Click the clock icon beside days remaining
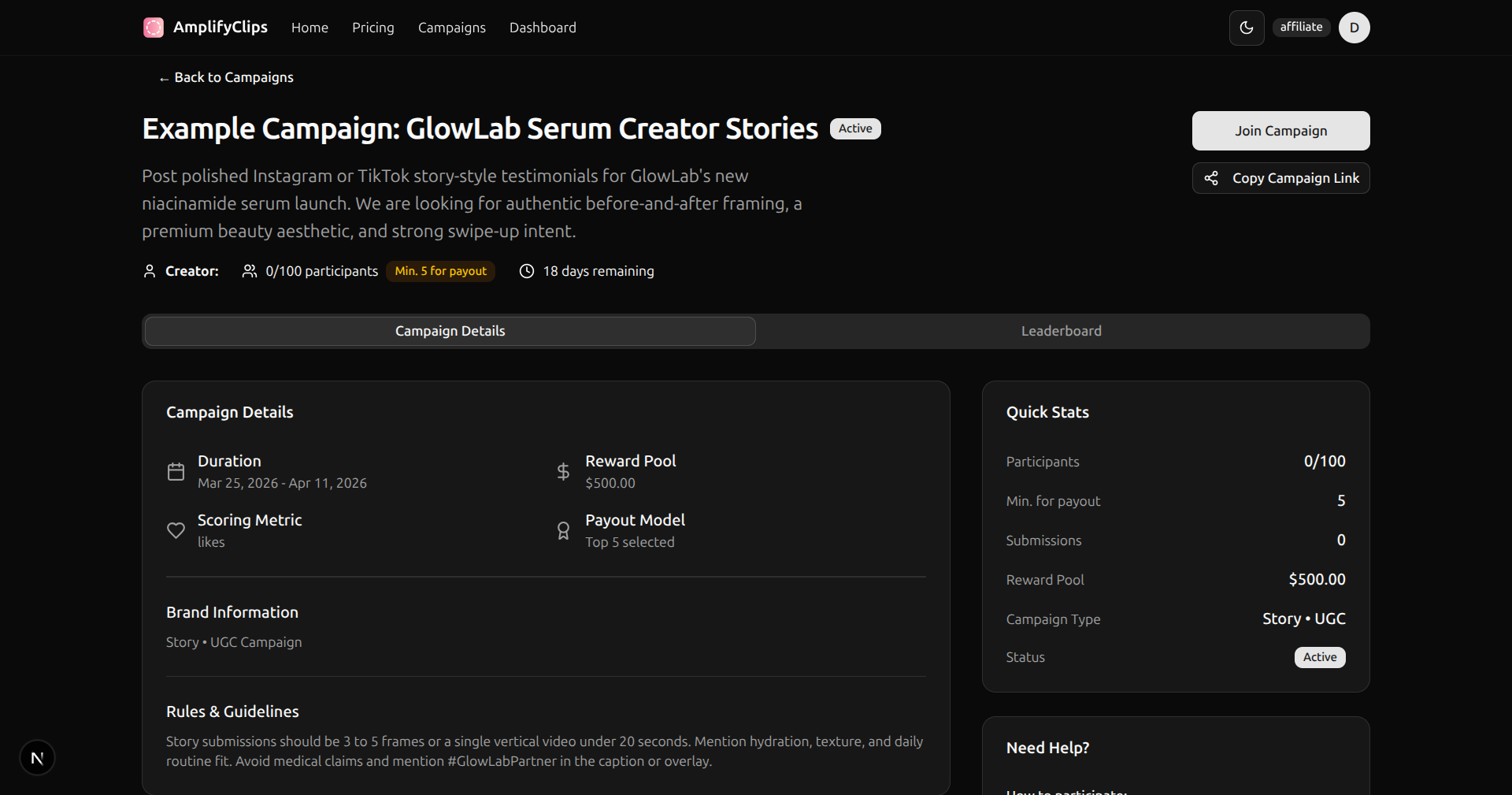This screenshot has height=795, width=1512. pyautogui.click(x=527, y=271)
